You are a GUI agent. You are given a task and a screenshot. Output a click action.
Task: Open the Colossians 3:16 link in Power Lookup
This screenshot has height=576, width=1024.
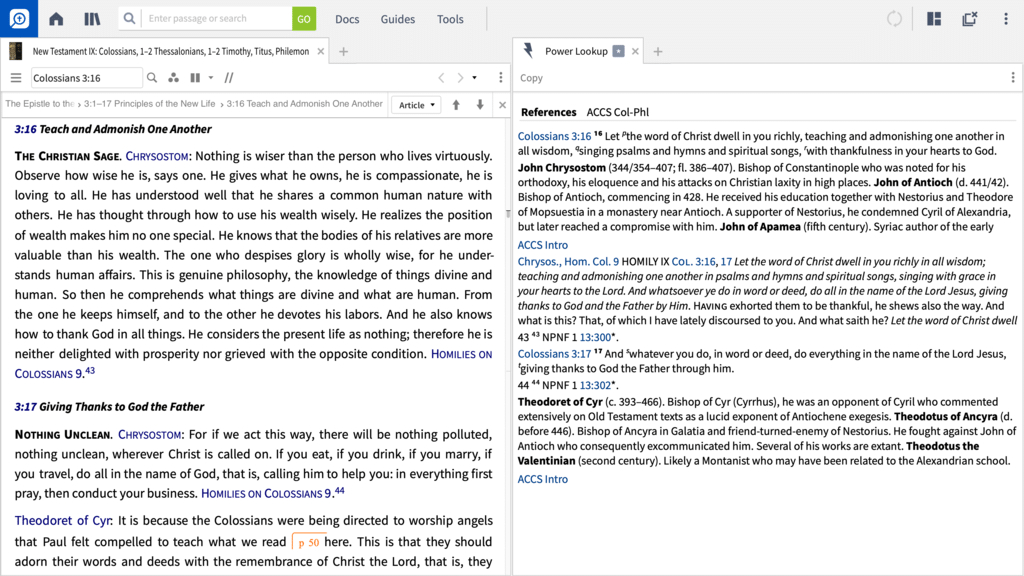pos(554,136)
